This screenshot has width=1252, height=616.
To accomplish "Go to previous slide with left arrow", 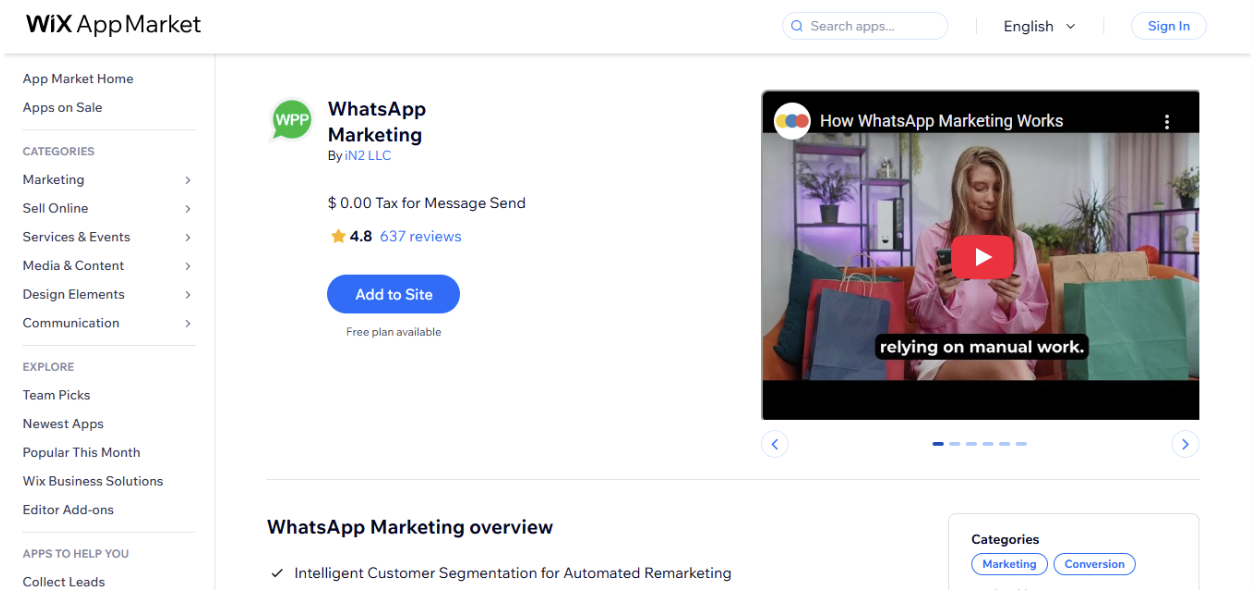I will click(x=775, y=443).
